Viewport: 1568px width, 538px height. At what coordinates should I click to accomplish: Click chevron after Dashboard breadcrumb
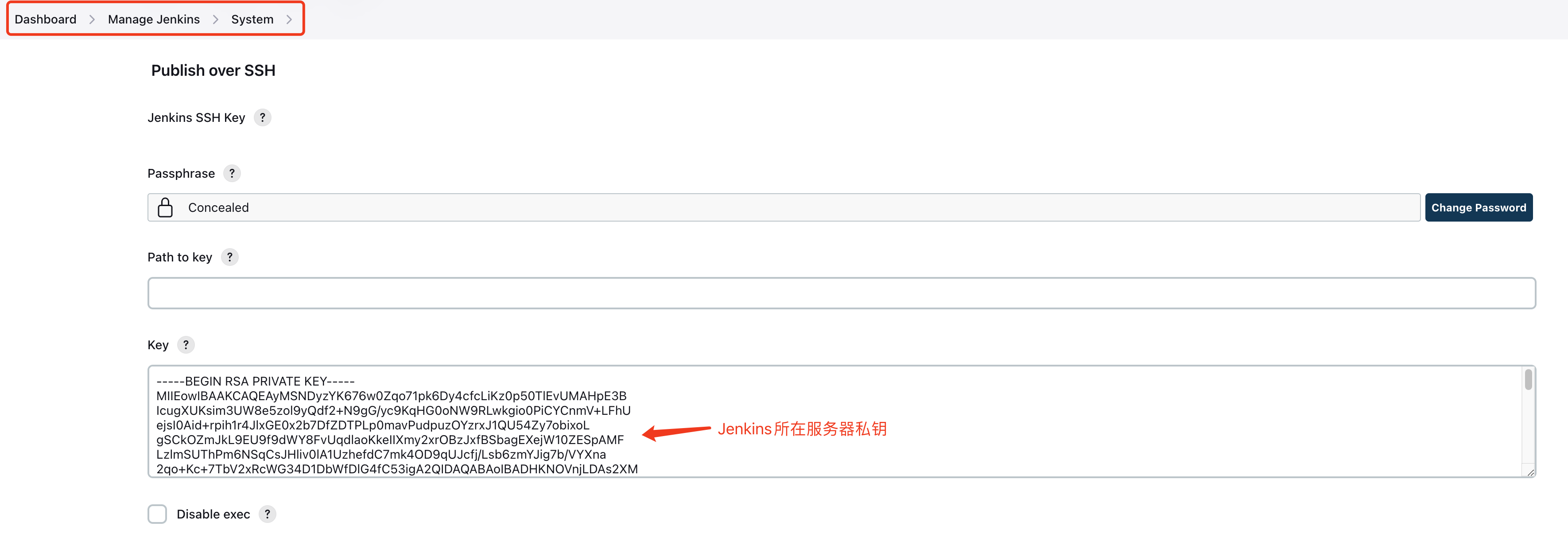[92, 19]
